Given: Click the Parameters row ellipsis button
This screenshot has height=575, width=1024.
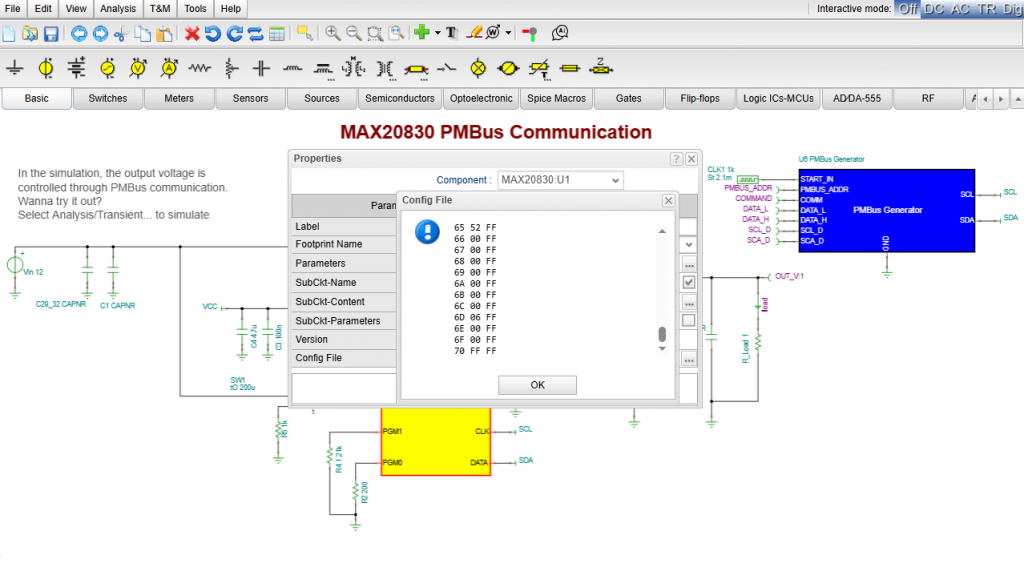Looking at the screenshot, I should (x=689, y=264).
